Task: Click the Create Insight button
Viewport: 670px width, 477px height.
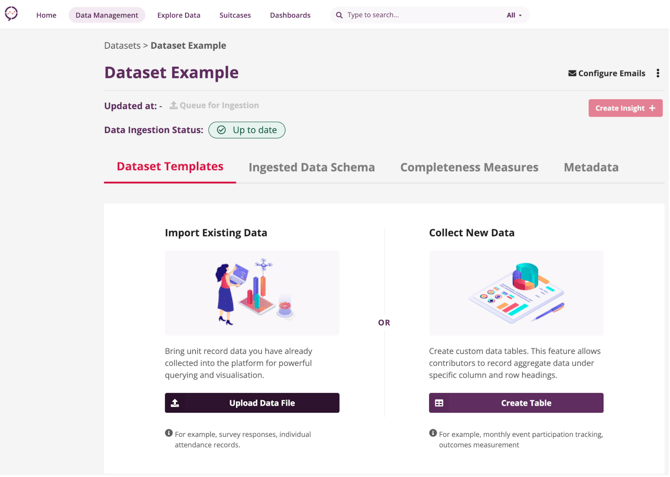Action: coord(625,108)
